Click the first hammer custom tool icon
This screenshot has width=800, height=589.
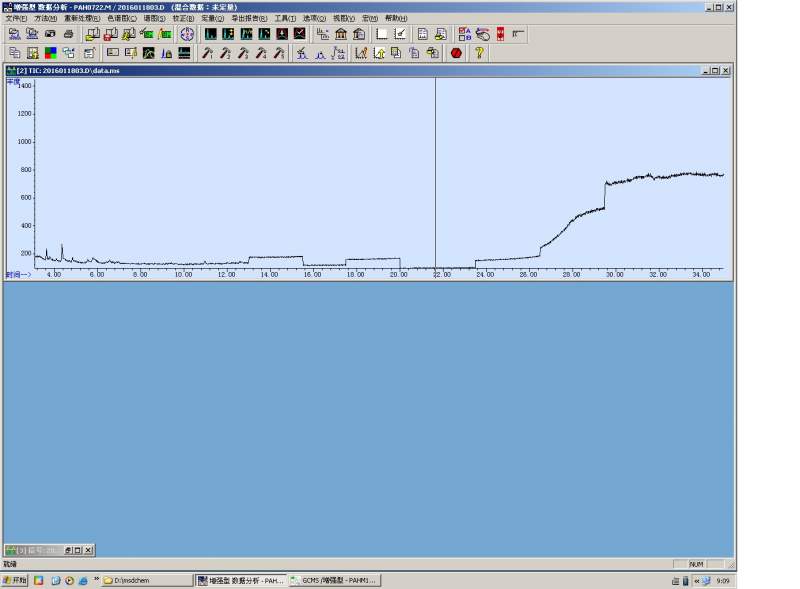pos(208,53)
